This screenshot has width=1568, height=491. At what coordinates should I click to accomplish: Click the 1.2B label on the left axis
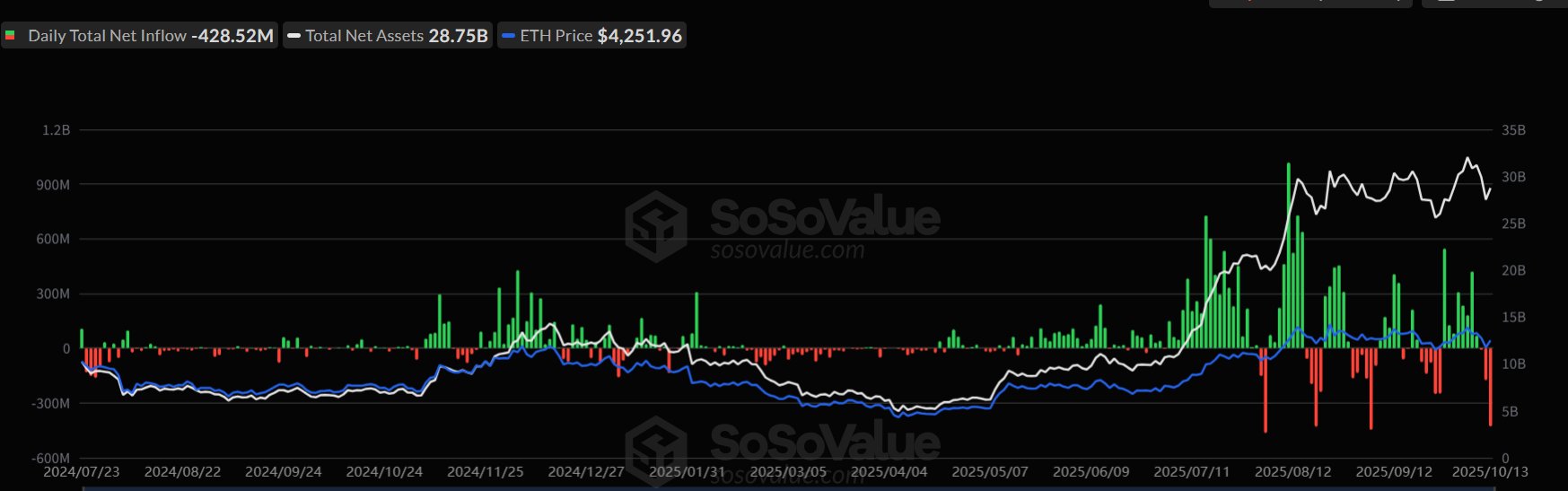[56, 130]
